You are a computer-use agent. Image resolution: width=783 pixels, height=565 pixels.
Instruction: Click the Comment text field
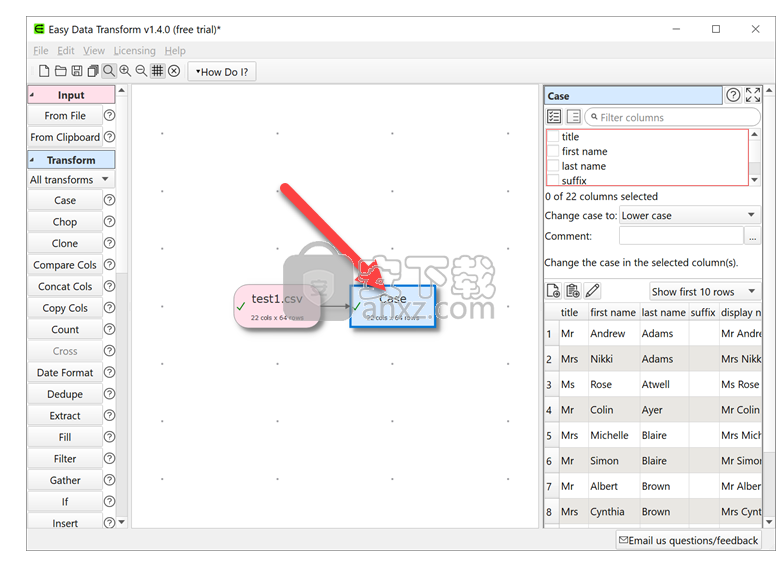(x=681, y=236)
